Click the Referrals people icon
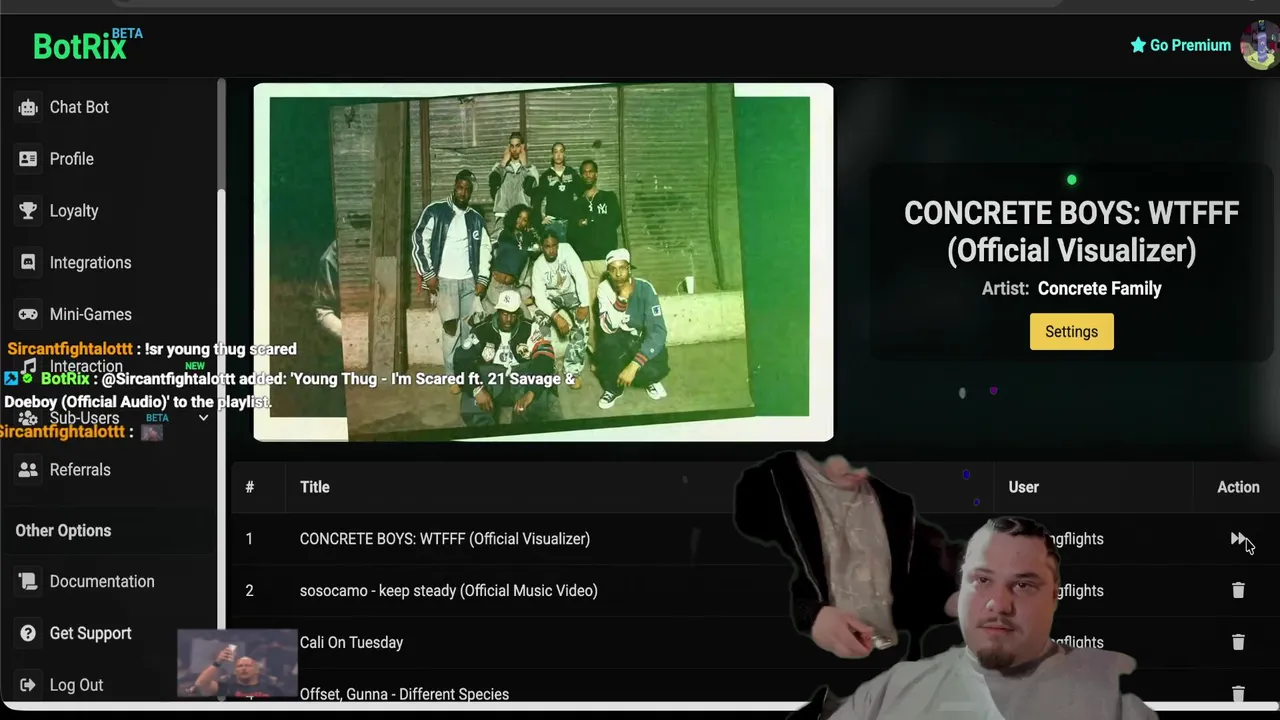Viewport: 1280px width, 720px height. tap(28, 470)
